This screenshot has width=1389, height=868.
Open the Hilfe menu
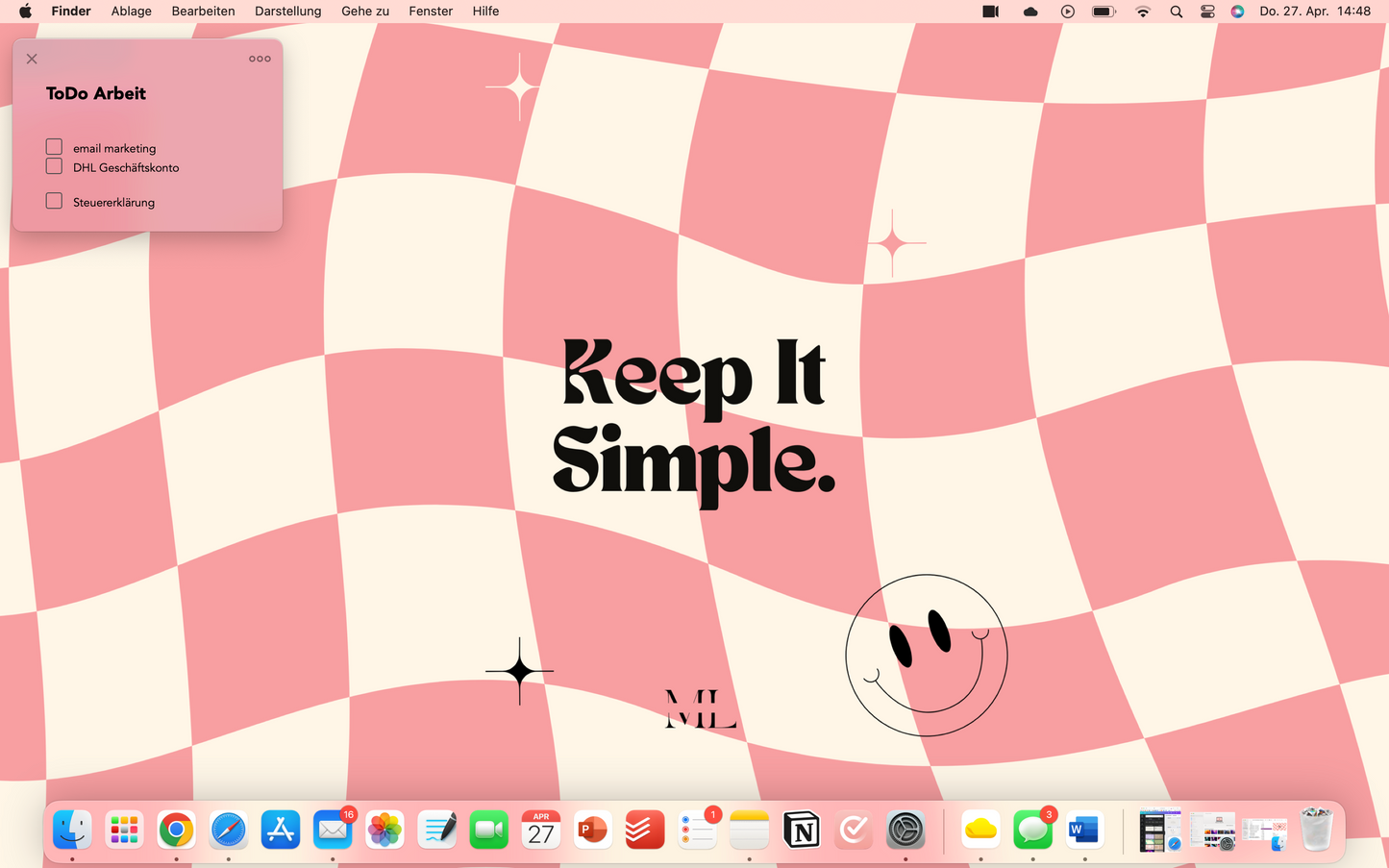tap(485, 12)
